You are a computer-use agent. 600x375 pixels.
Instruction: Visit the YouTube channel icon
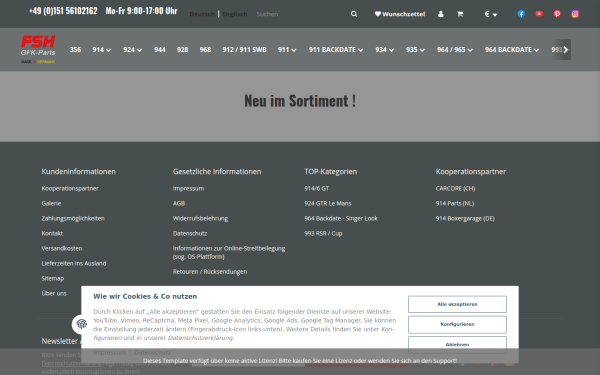click(539, 14)
